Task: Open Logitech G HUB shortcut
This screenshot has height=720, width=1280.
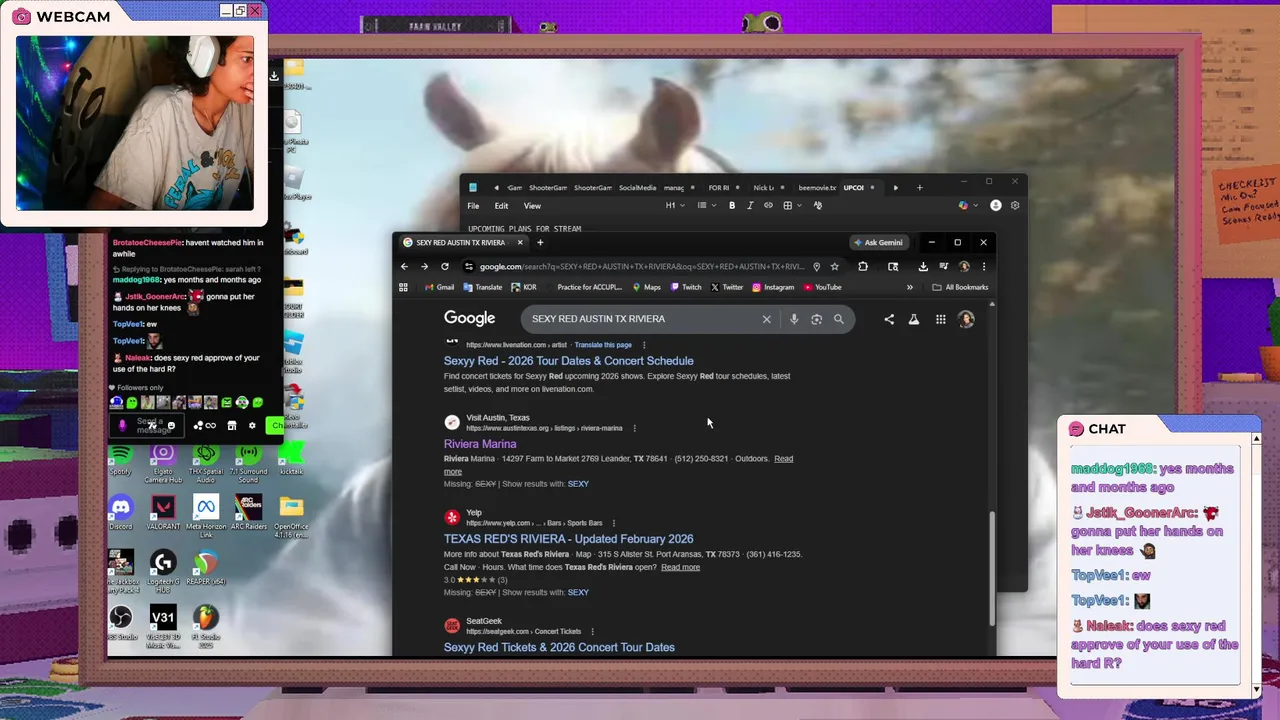Action: [x=163, y=571]
